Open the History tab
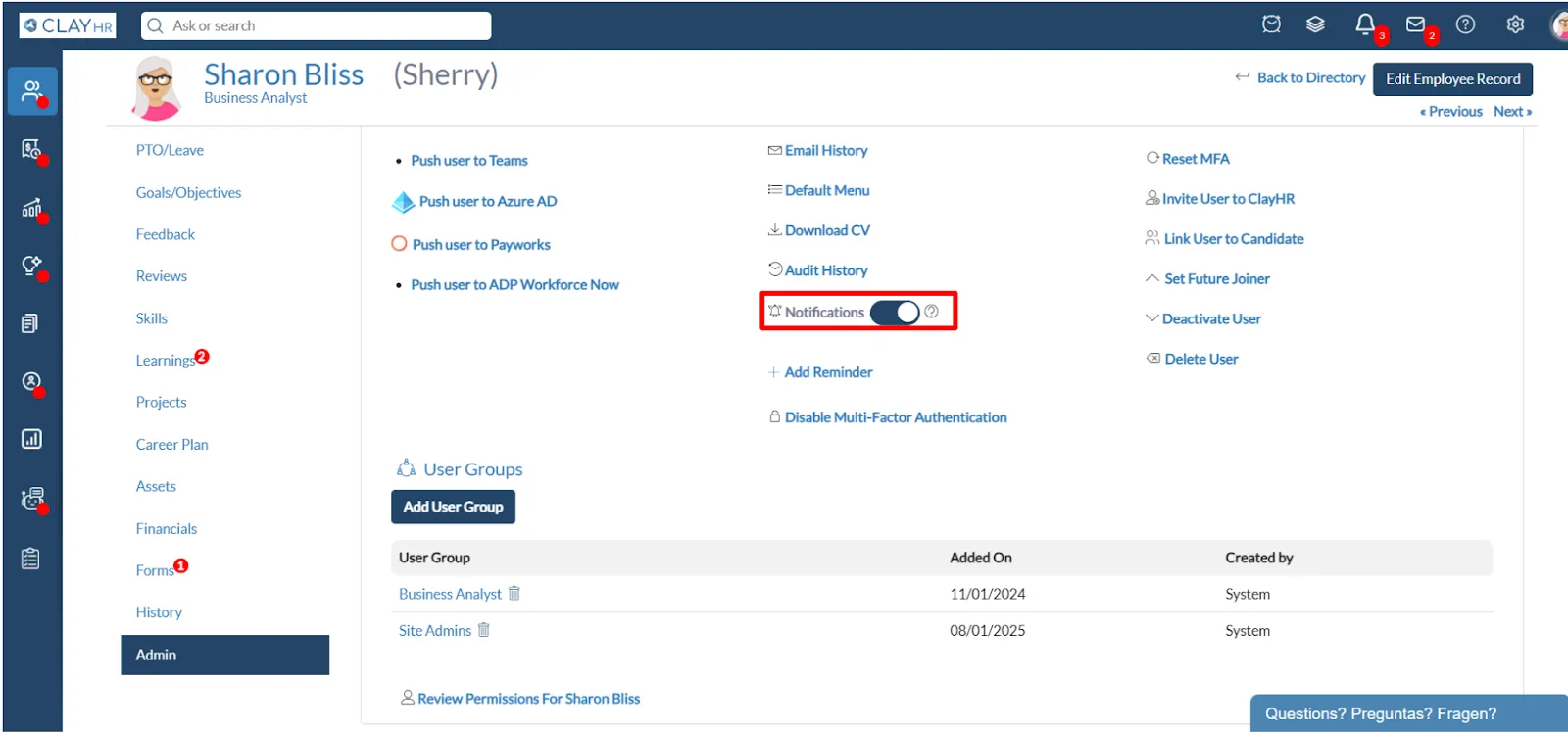1568x732 pixels. tap(159, 612)
